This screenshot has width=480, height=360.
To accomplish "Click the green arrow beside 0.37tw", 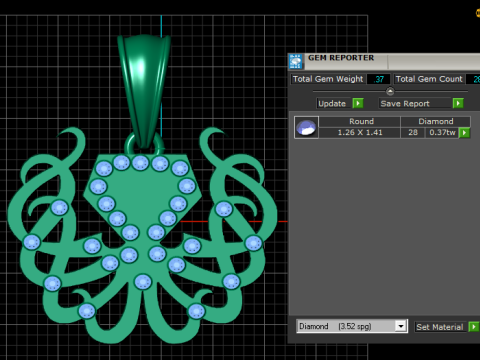I will pos(464,133).
